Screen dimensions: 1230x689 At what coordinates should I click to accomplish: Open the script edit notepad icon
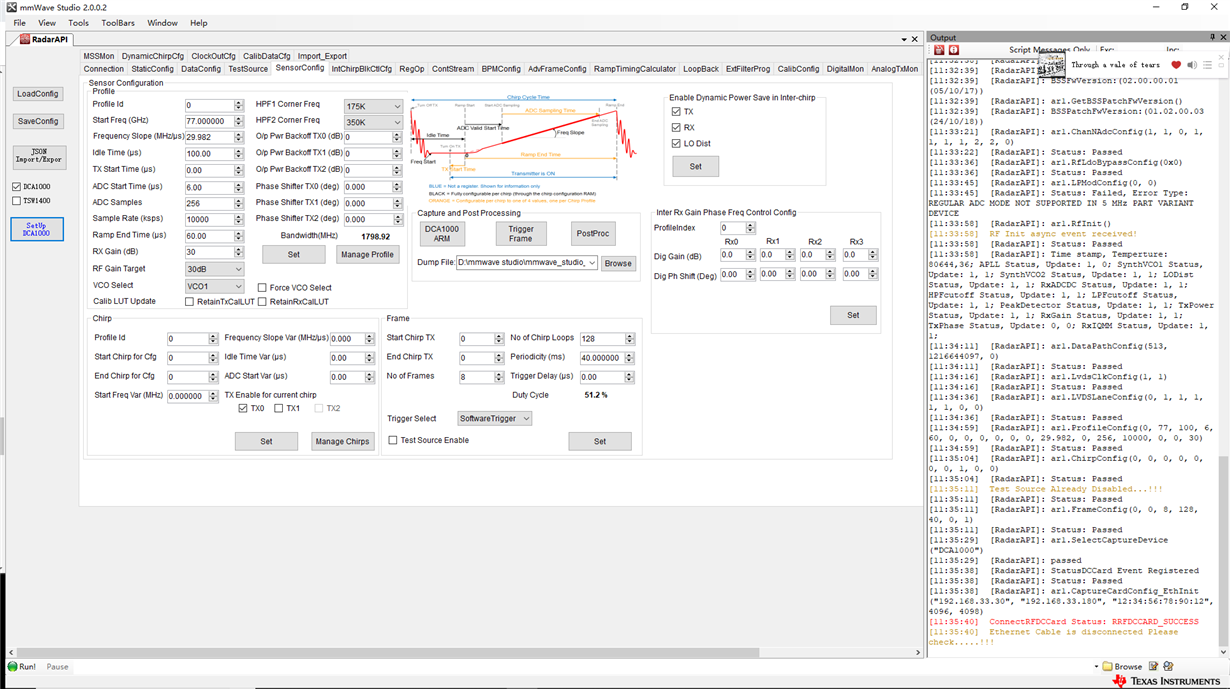[1153, 666]
